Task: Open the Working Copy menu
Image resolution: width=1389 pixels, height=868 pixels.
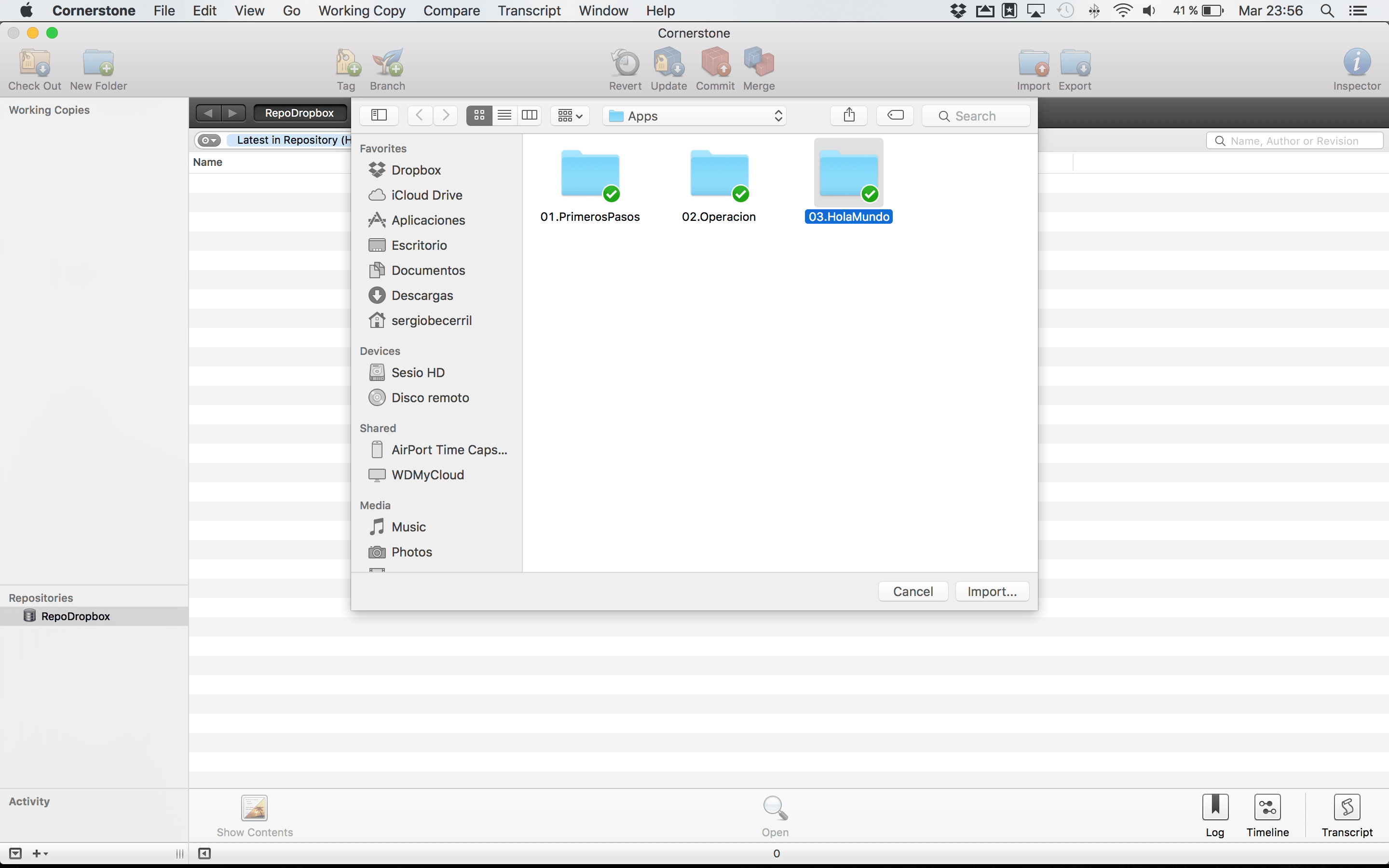Action: tap(362, 10)
